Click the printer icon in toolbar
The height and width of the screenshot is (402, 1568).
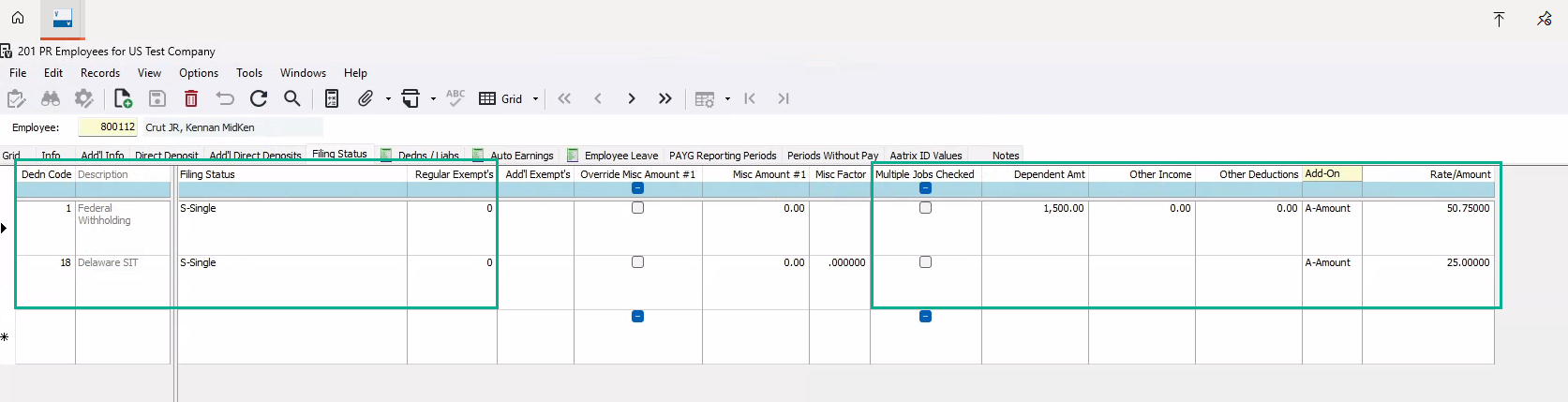pos(411,98)
